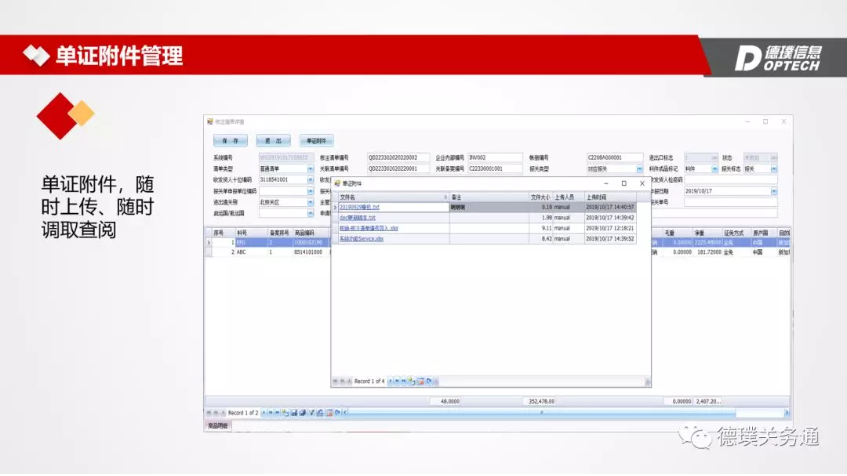
Task: Open the 转换-核注清单信息导入.xlsx attachment
Action: tap(369, 228)
